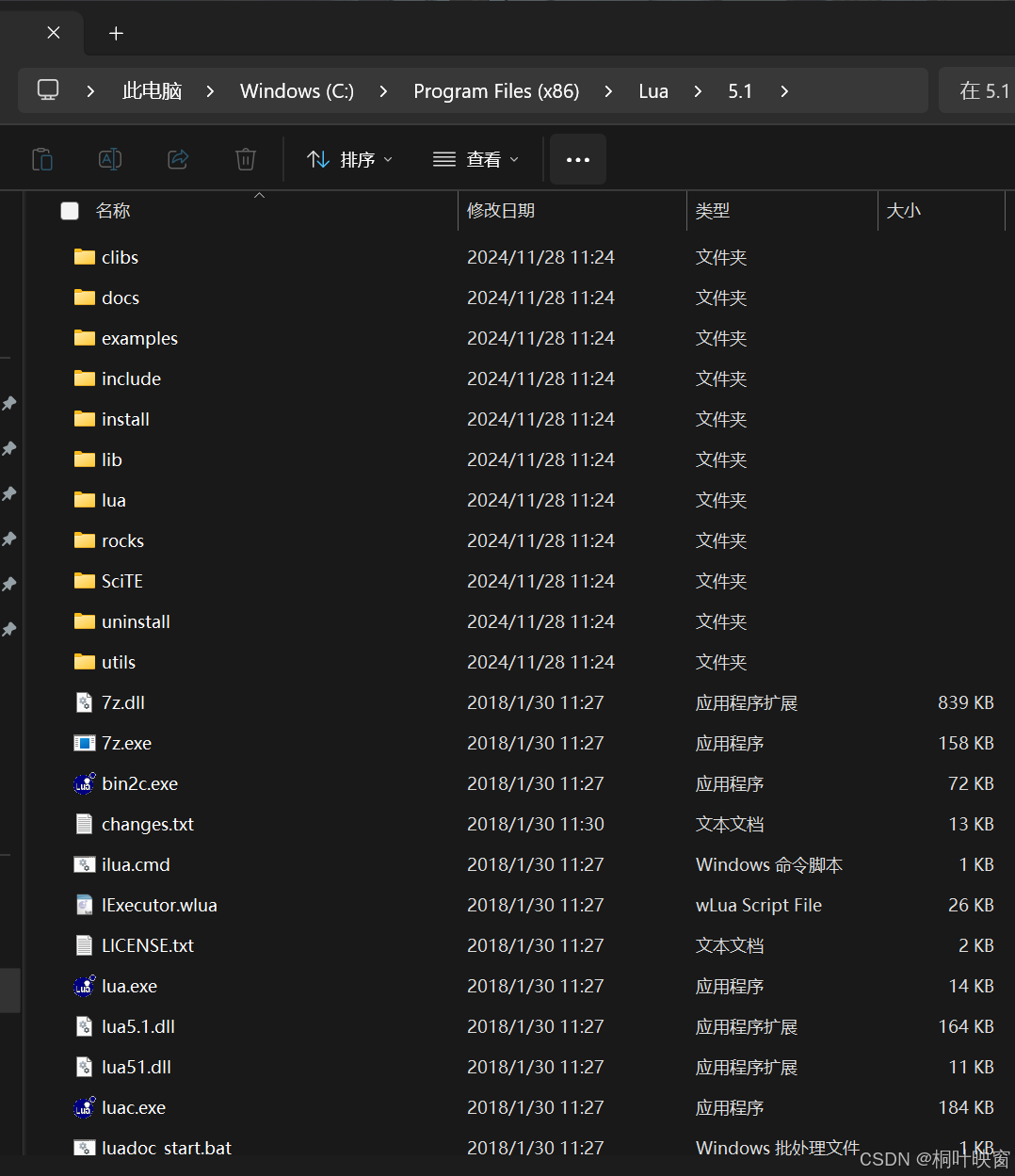Click the wLua Script File type text
Image resolution: width=1015 pixels, height=1176 pixels.
pos(759,905)
